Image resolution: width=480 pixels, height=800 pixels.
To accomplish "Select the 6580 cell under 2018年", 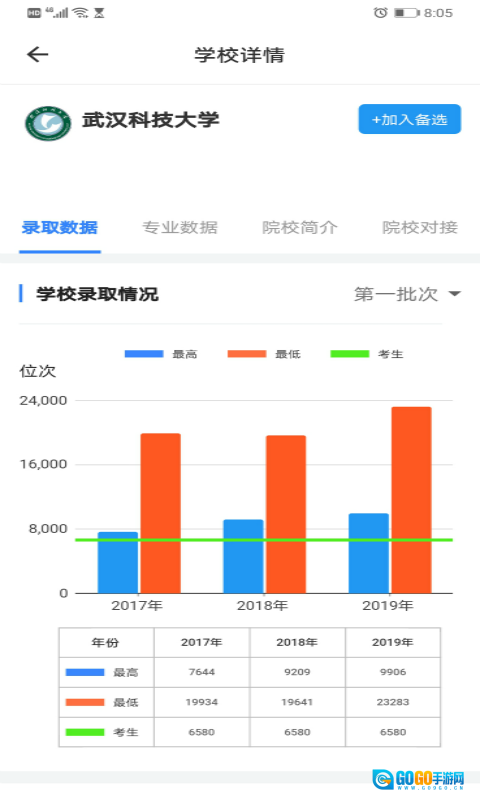I will pyautogui.click(x=297, y=732).
